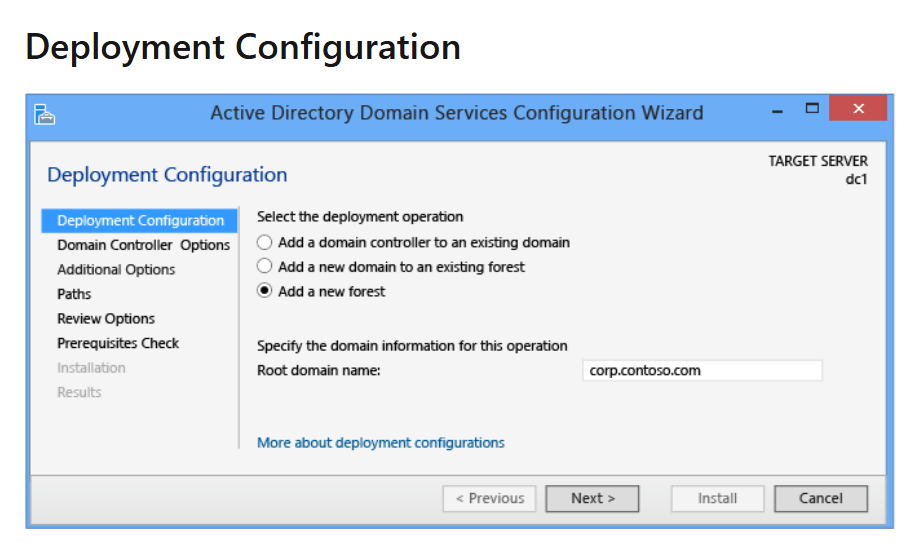Click the Cancel button
The height and width of the screenshot is (543, 915).
coord(820,499)
